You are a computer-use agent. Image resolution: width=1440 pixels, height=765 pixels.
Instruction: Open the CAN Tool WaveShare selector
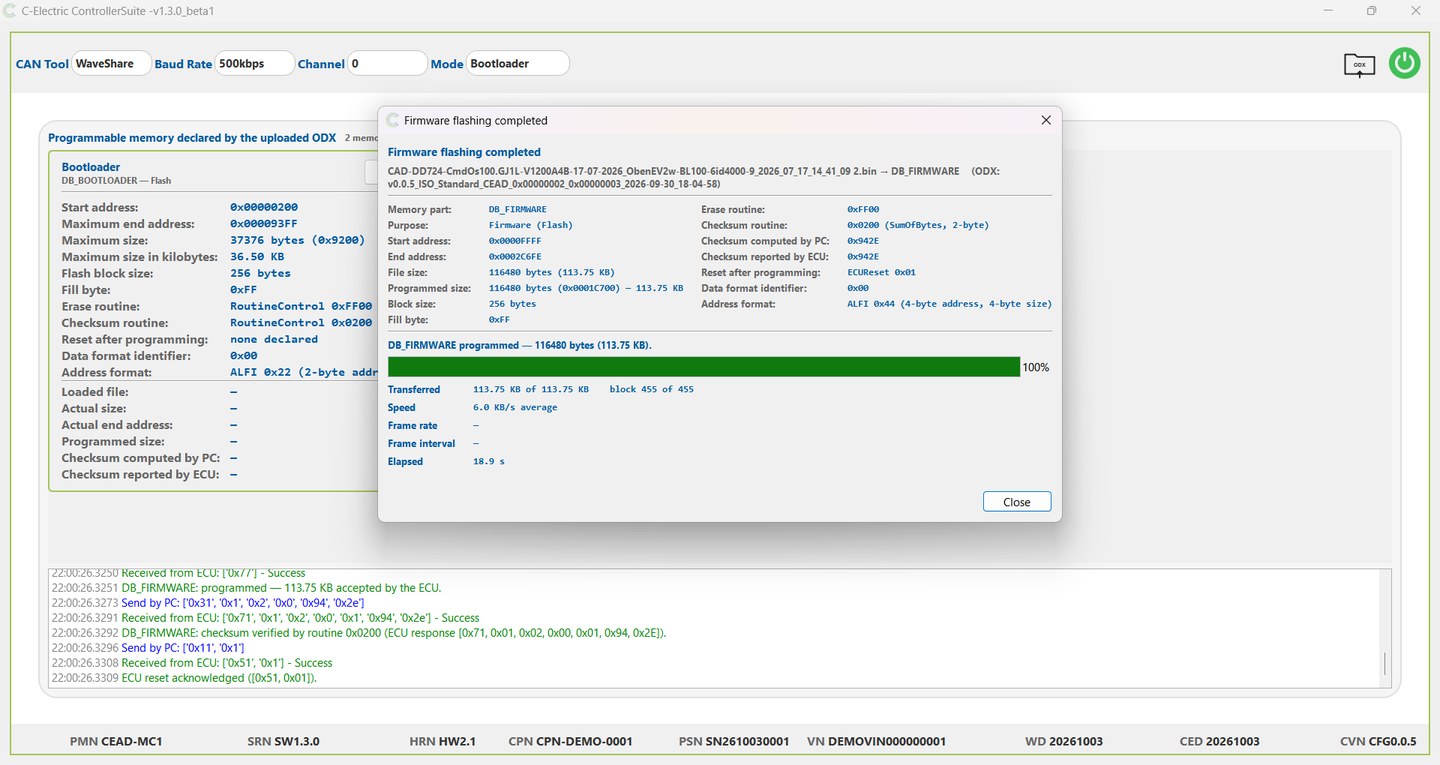(x=111, y=63)
